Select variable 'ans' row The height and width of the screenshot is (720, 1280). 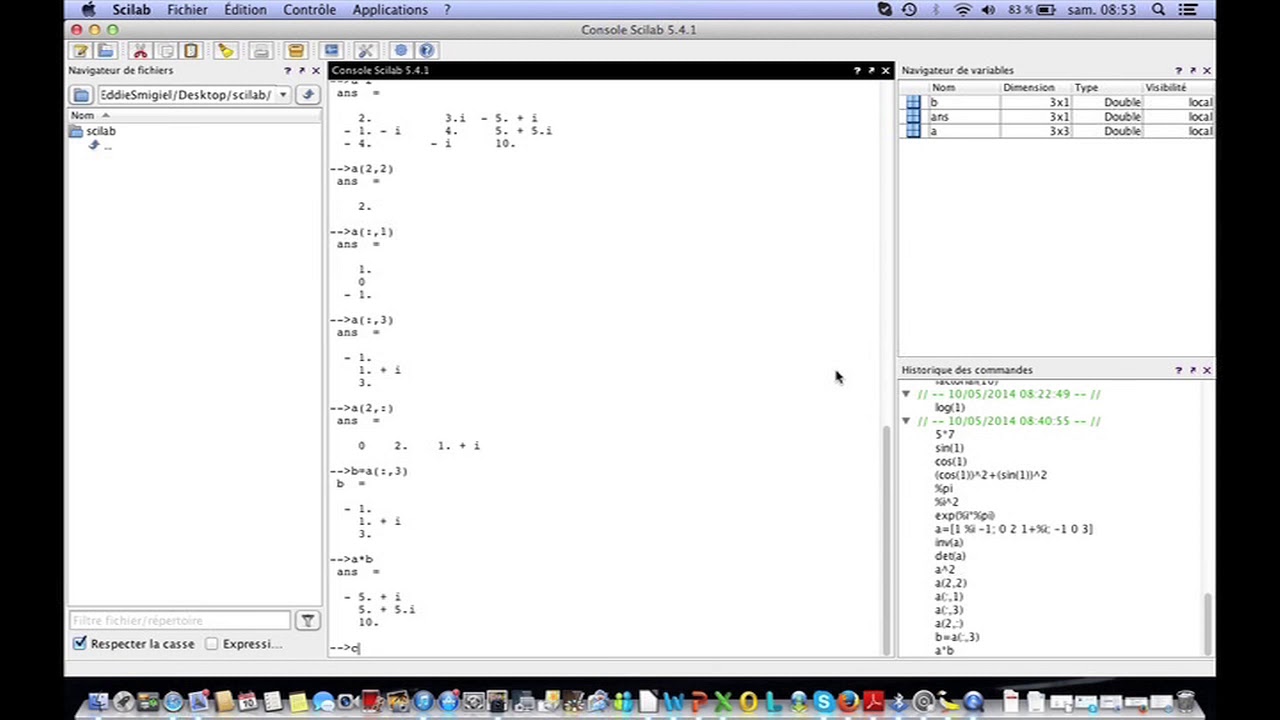pyautogui.click(x=1057, y=117)
